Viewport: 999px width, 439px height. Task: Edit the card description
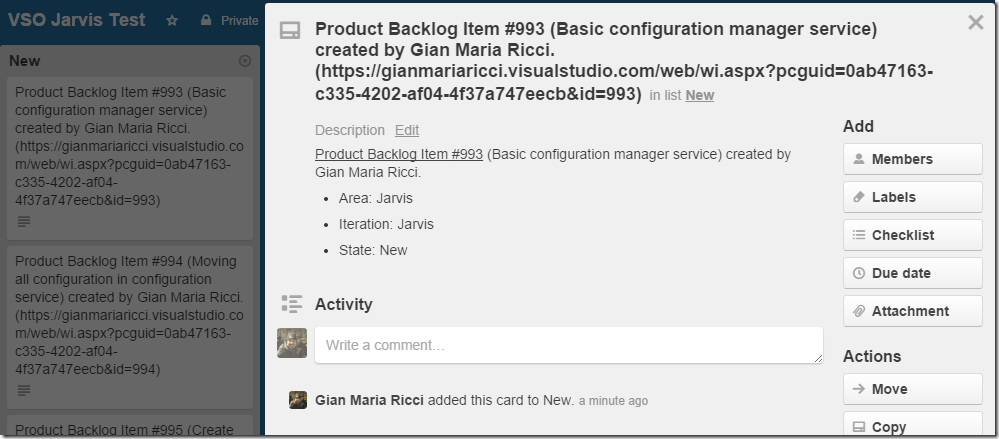tap(406, 131)
